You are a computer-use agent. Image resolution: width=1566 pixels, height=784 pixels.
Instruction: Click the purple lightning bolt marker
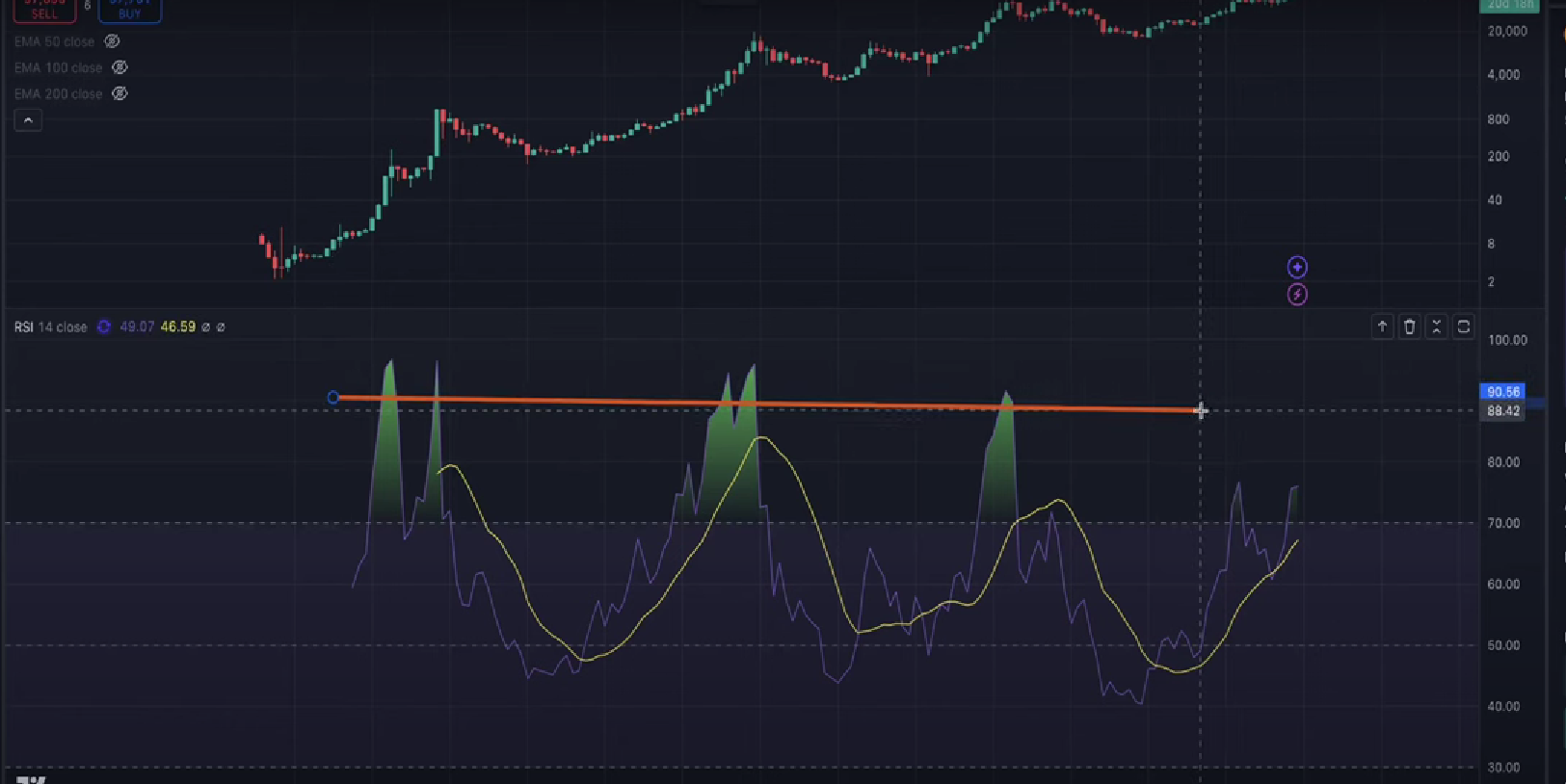click(1297, 295)
